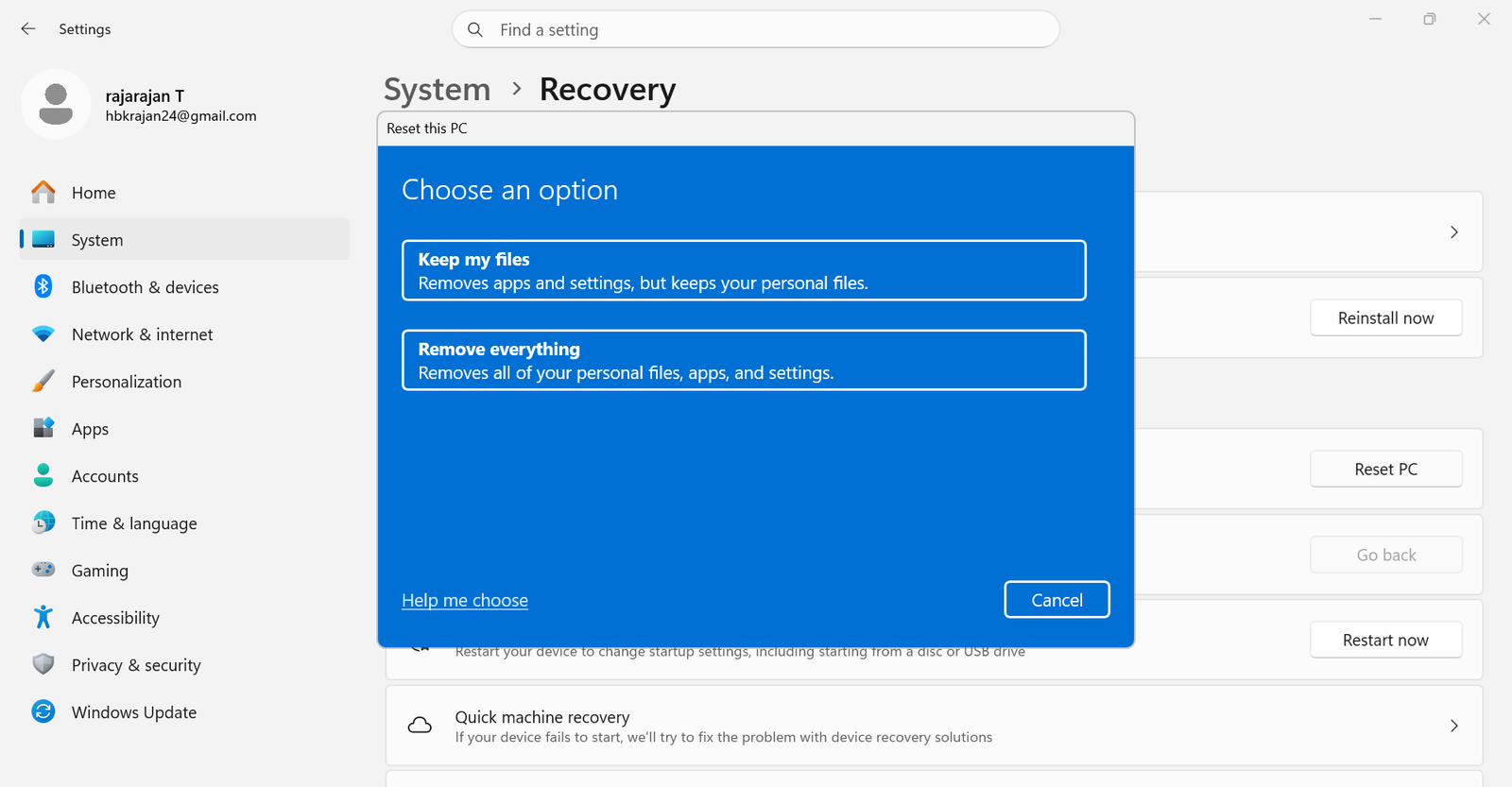Open Personalization settings page

[184, 382]
